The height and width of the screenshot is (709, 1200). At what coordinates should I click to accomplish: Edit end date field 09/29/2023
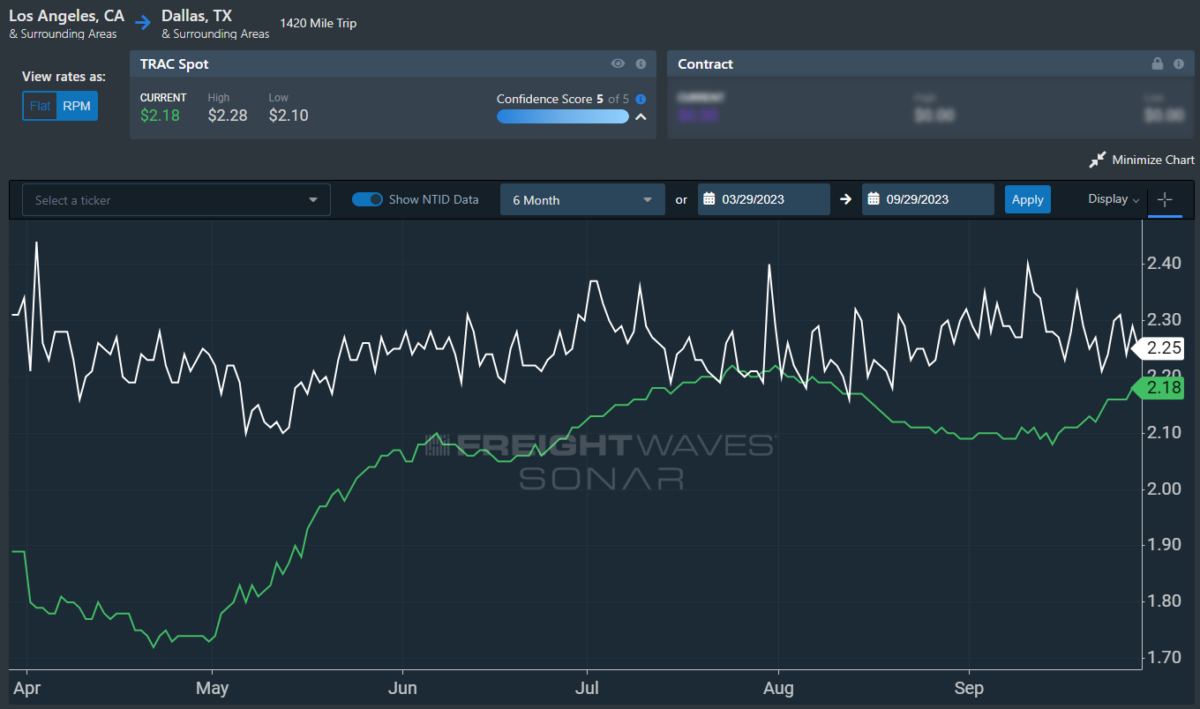pos(928,199)
